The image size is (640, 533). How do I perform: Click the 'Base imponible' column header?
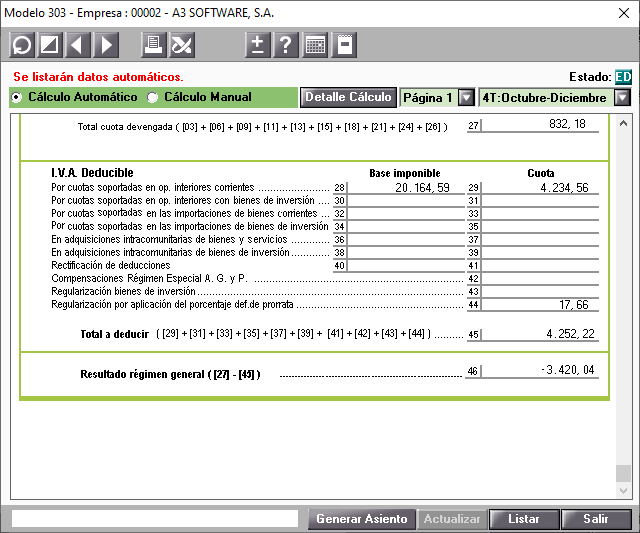[x=405, y=173]
